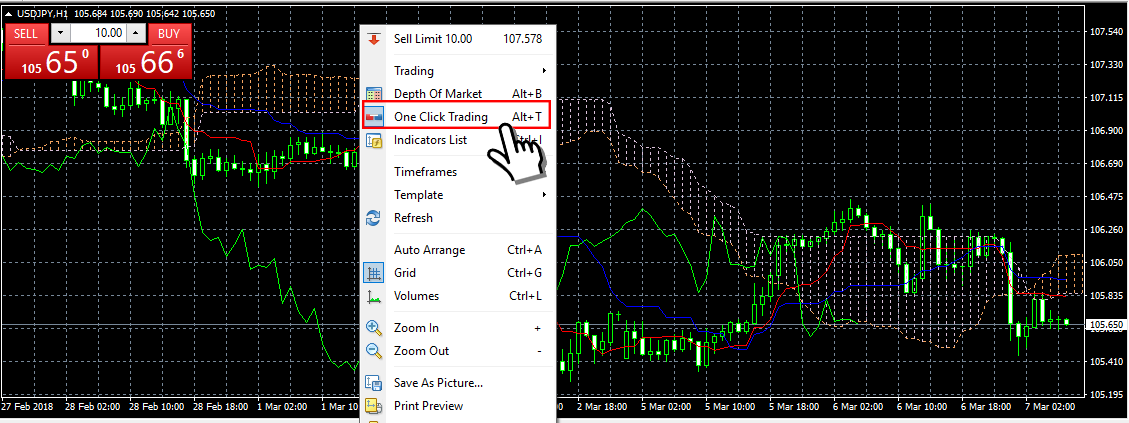Click the Print Preview icon
This screenshot has width=1129, height=423.
point(374,406)
